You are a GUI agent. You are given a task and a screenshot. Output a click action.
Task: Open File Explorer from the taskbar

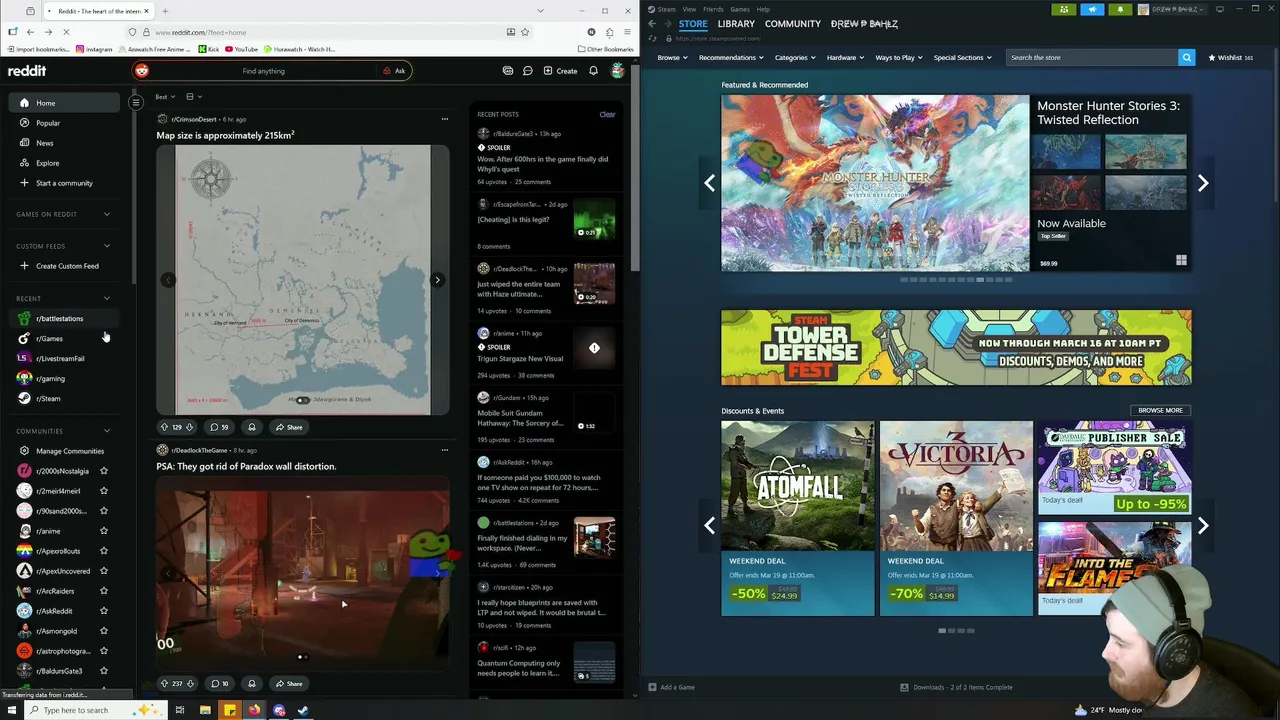pos(205,710)
